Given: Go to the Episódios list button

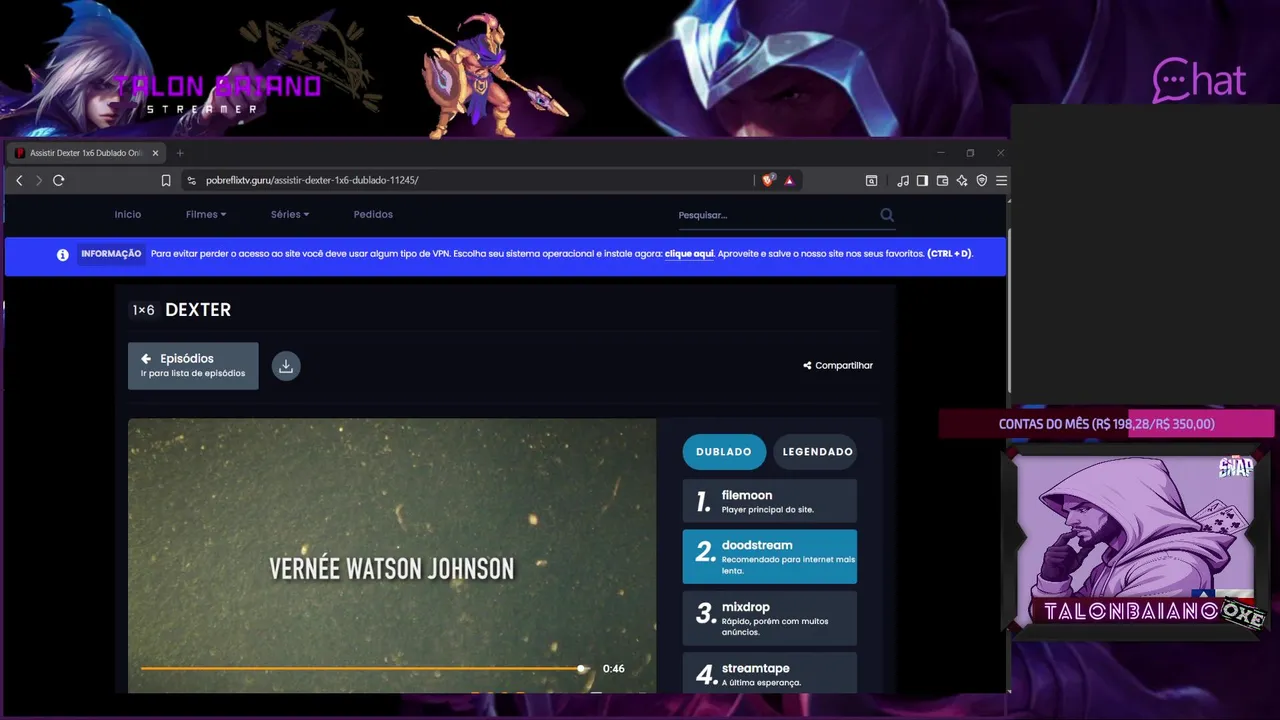Looking at the screenshot, I should pyautogui.click(x=193, y=365).
